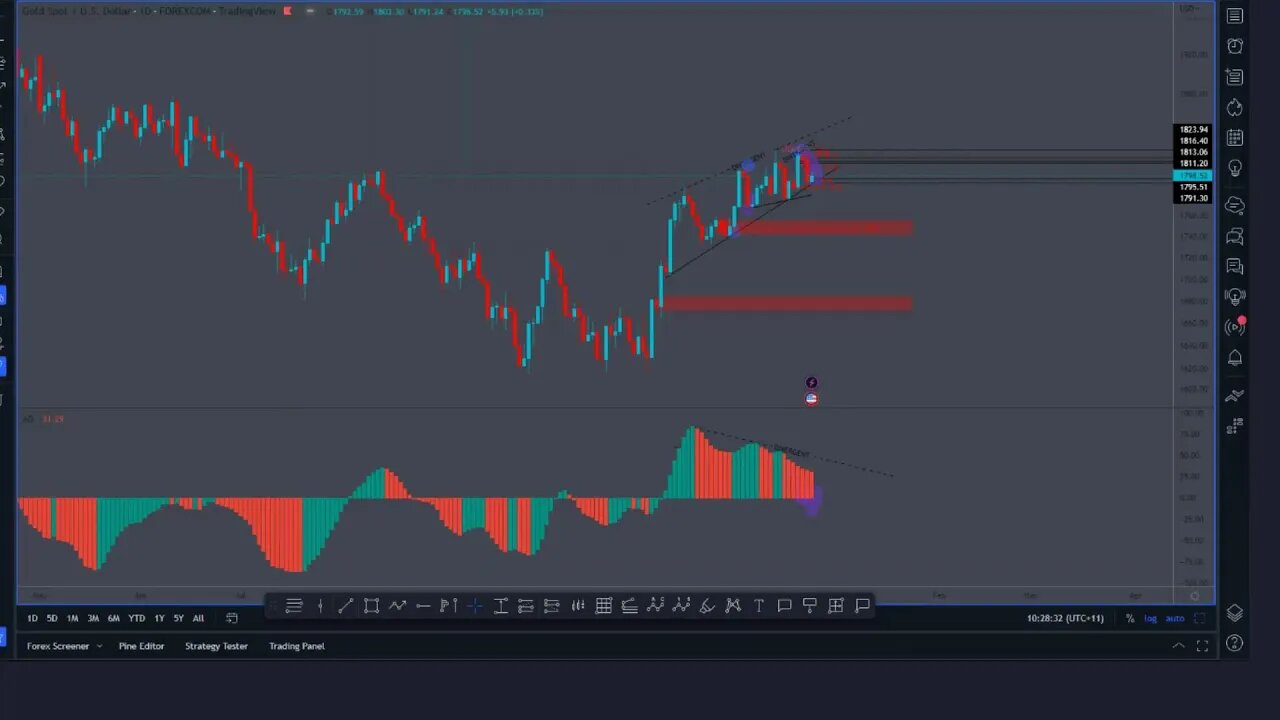Set chart range to 1M
The height and width of the screenshot is (720, 1280).
click(x=72, y=618)
